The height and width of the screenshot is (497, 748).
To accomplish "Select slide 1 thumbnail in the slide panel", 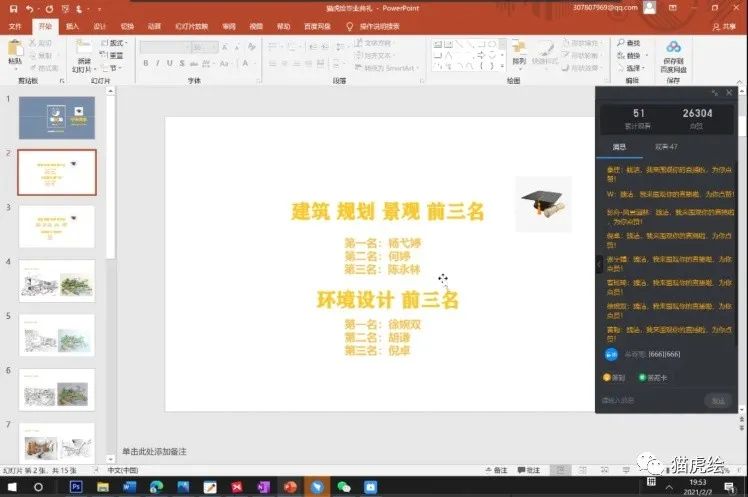I will click(57, 118).
